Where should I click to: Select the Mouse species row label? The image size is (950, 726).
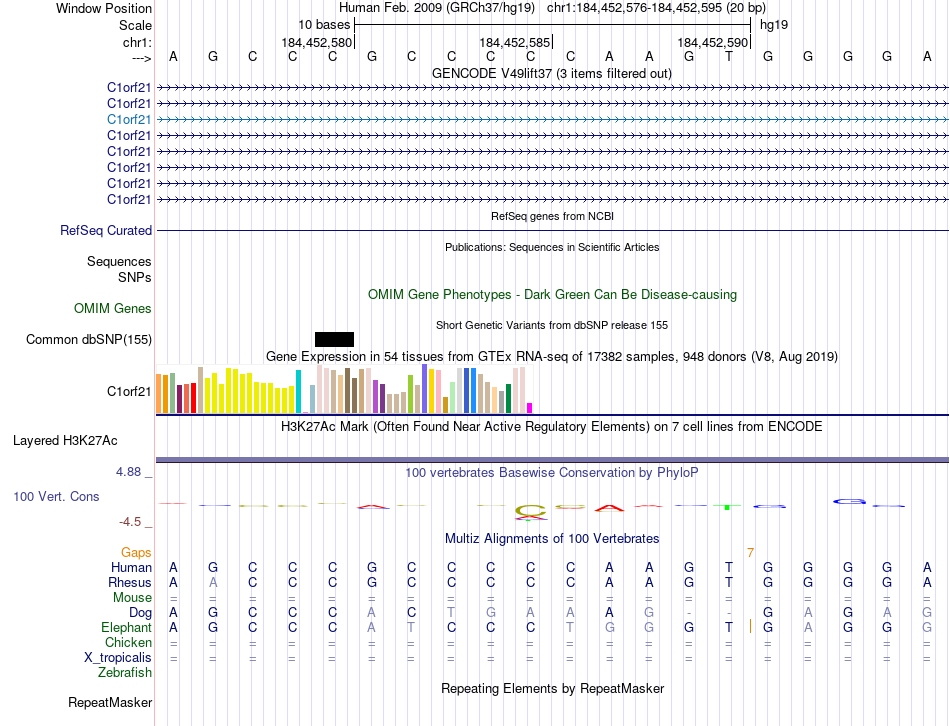point(132,598)
